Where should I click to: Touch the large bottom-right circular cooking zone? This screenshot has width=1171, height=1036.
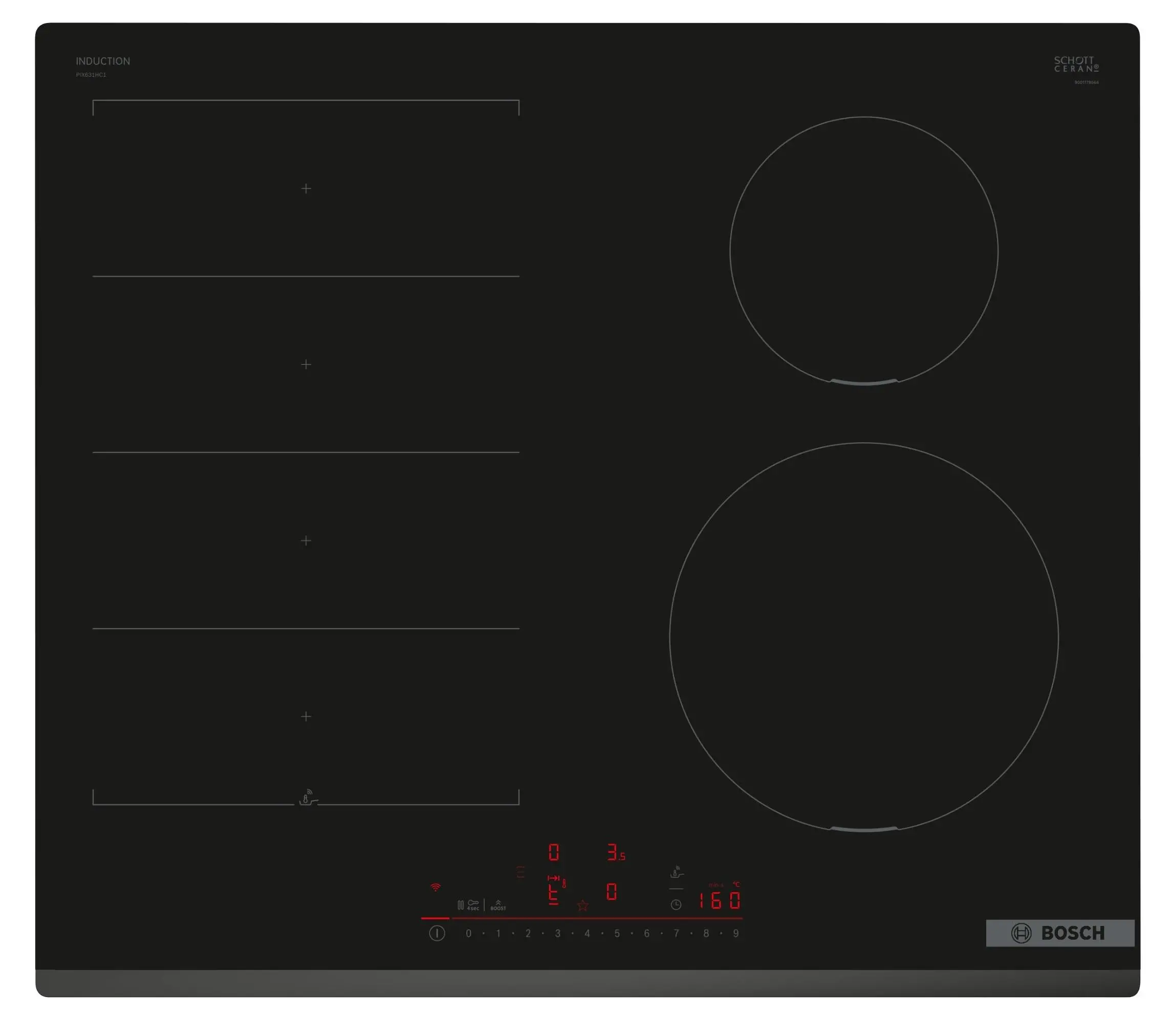coord(863,637)
